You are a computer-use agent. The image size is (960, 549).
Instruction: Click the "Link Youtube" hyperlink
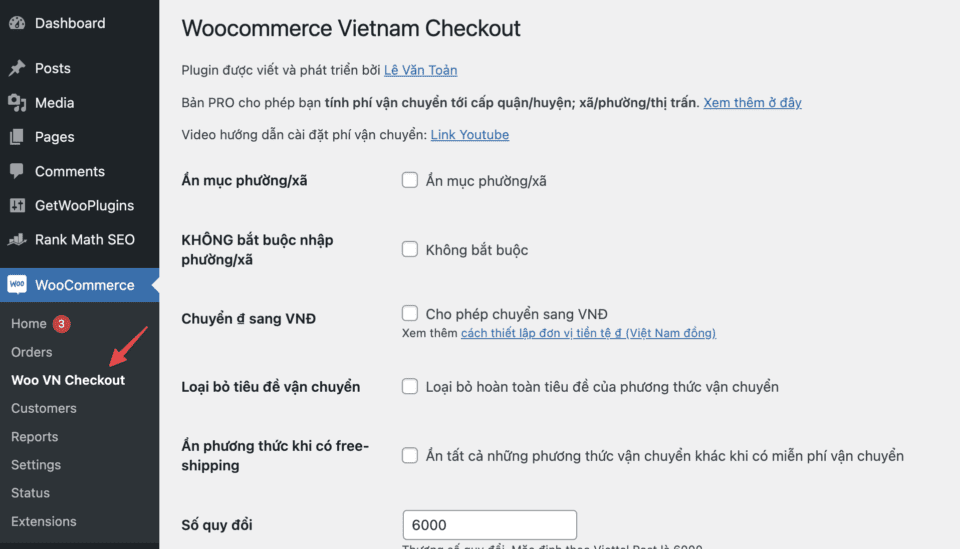click(x=469, y=135)
